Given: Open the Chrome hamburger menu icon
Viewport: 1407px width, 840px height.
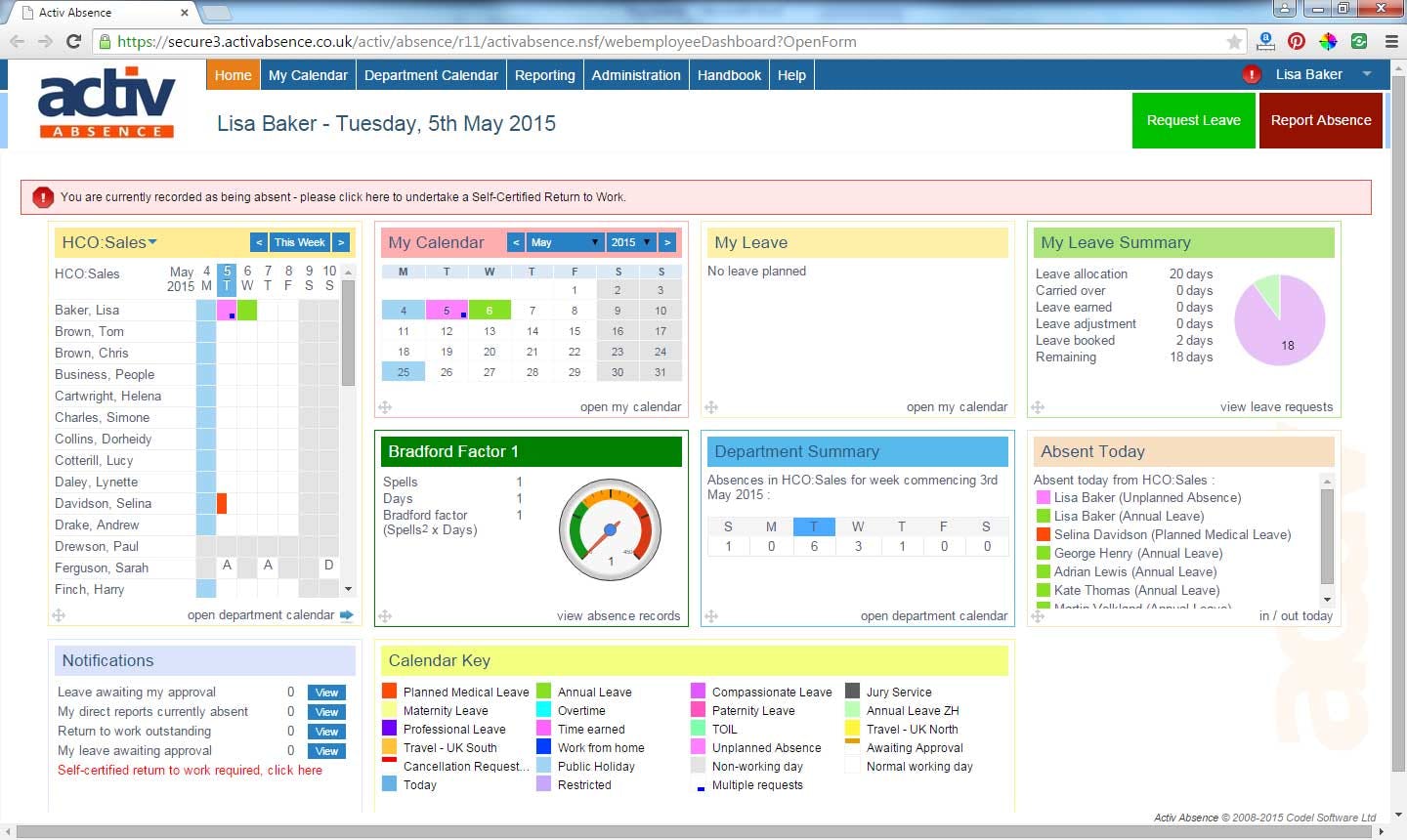Looking at the screenshot, I should point(1390,41).
